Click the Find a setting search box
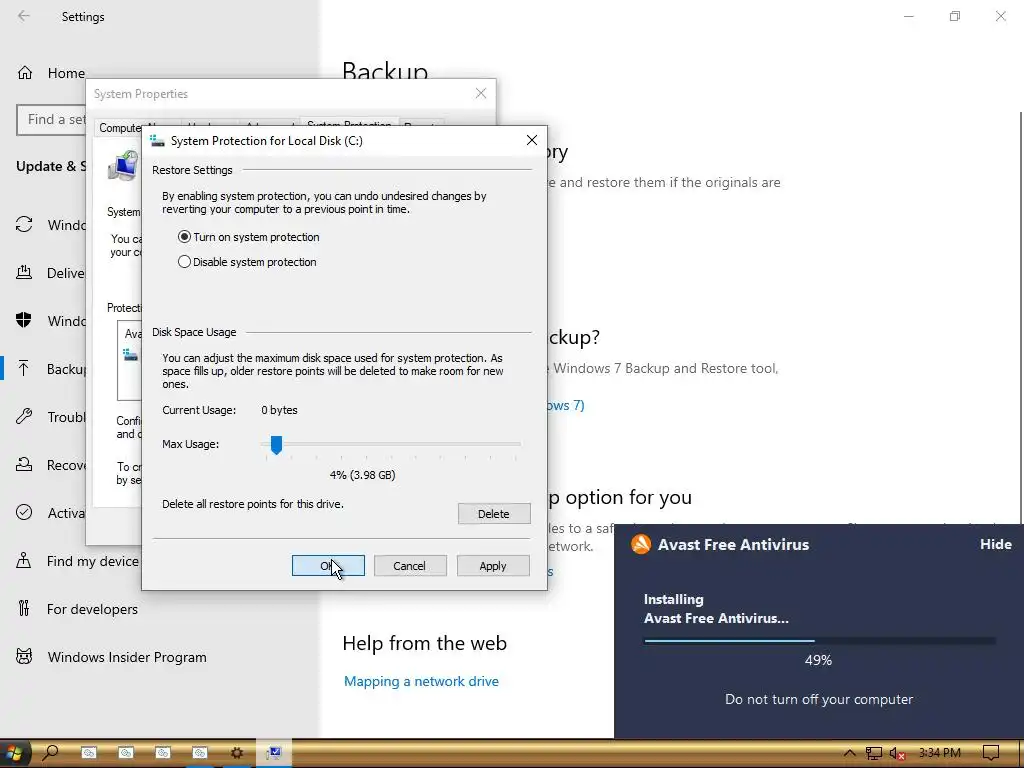The height and width of the screenshot is (768, 1024). tap(52, 120)
